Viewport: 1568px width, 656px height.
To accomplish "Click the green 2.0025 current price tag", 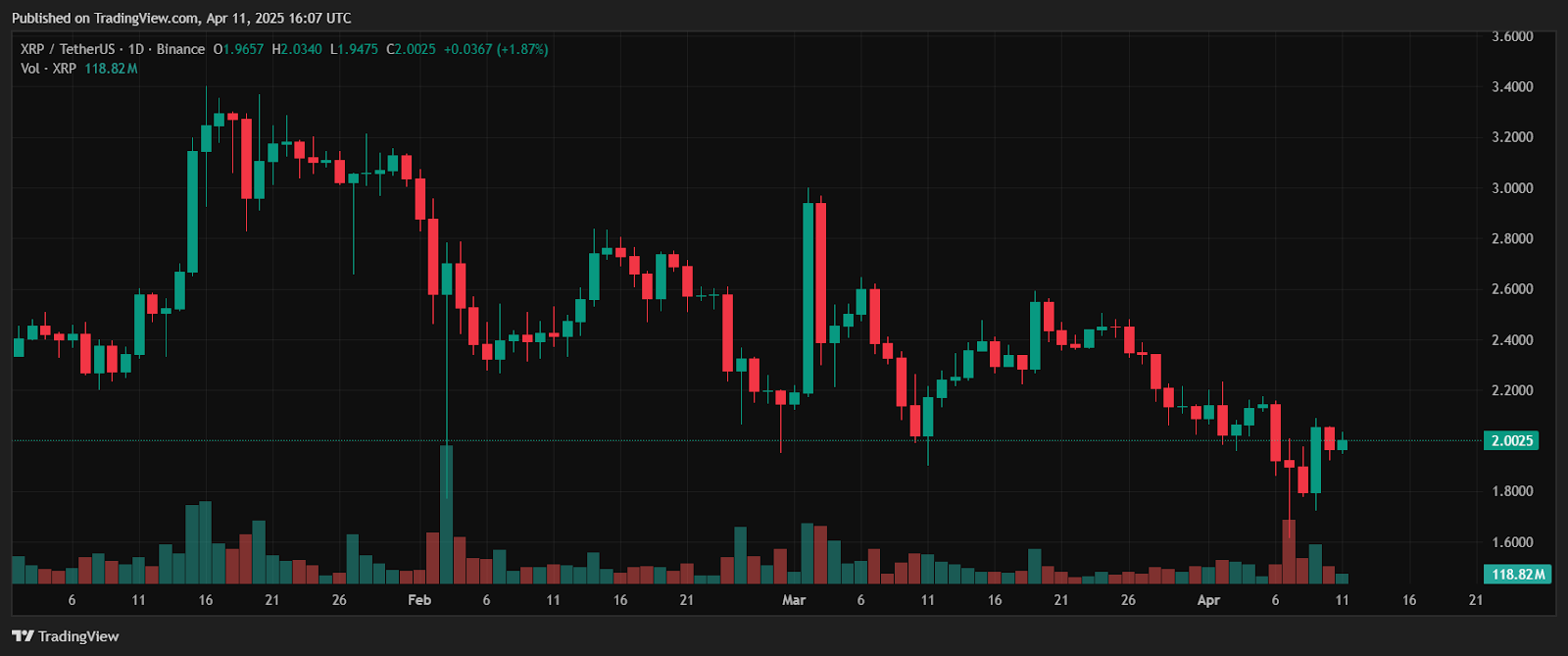I will coord(1511,440).
